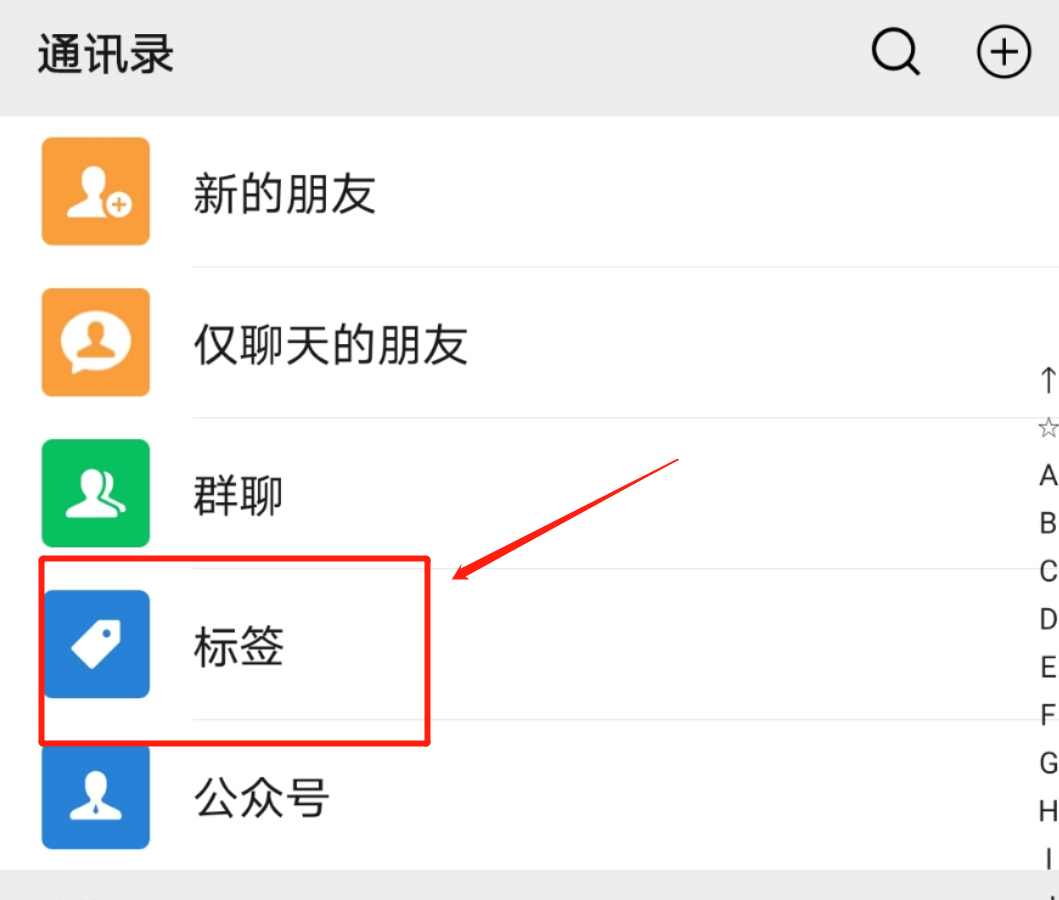Select the 新的朋友 entry
The width and height of the screenshot is (1059, 900).
(530, 191)
